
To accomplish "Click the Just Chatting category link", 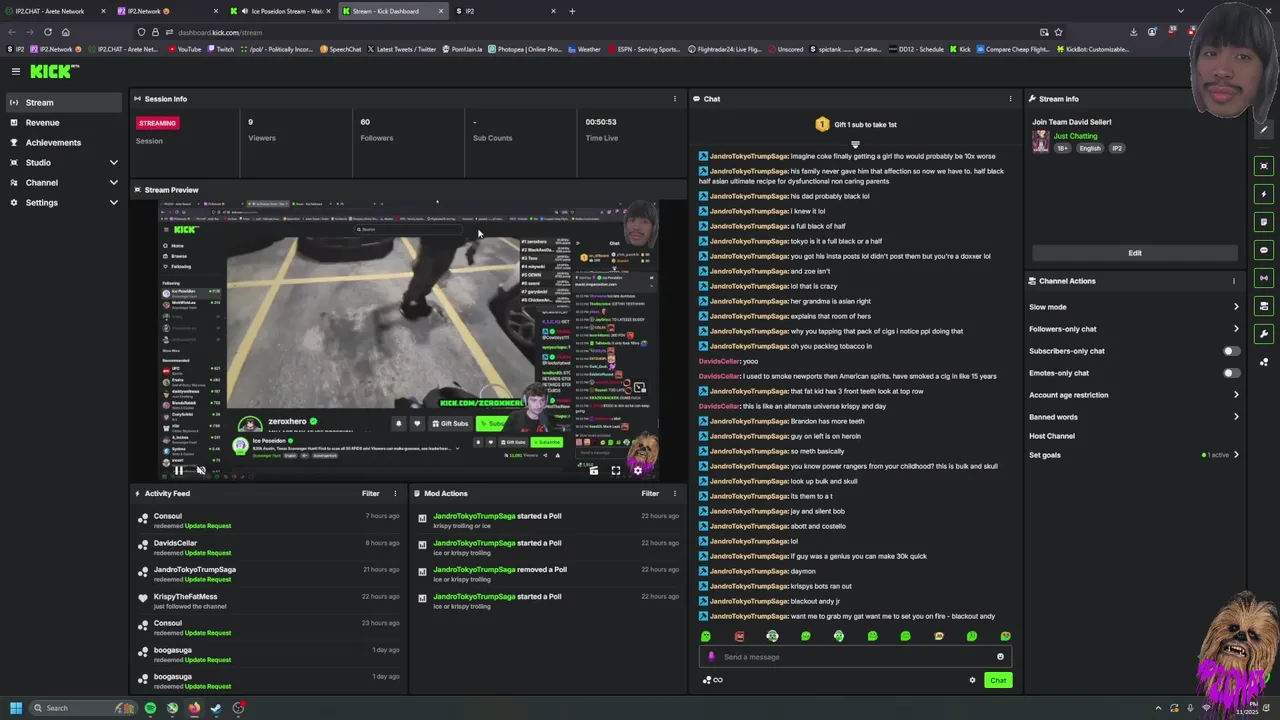I will pos(1075,136).
